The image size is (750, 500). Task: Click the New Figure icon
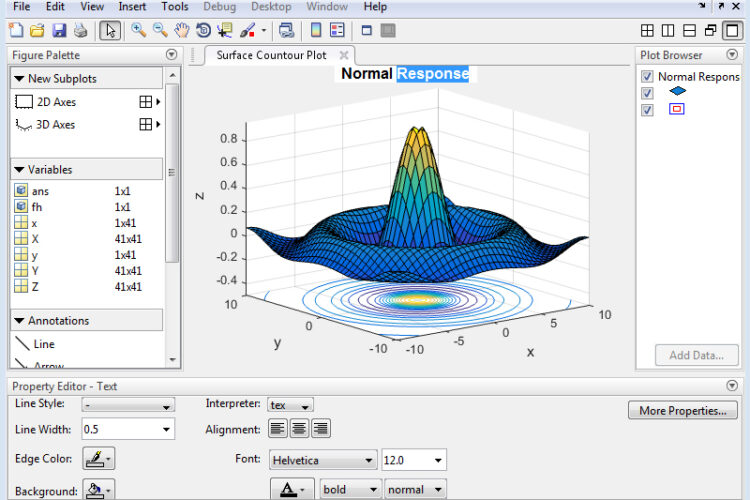click(16, 31)
